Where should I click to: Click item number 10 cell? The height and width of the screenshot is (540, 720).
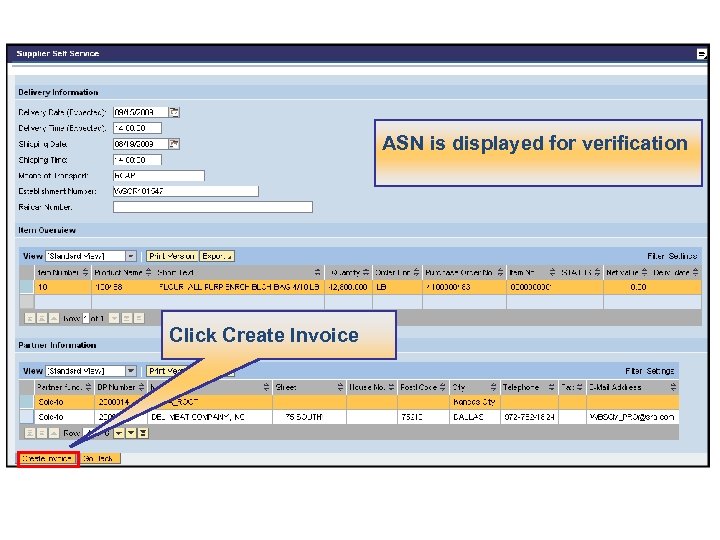click(x=63, y=287)
